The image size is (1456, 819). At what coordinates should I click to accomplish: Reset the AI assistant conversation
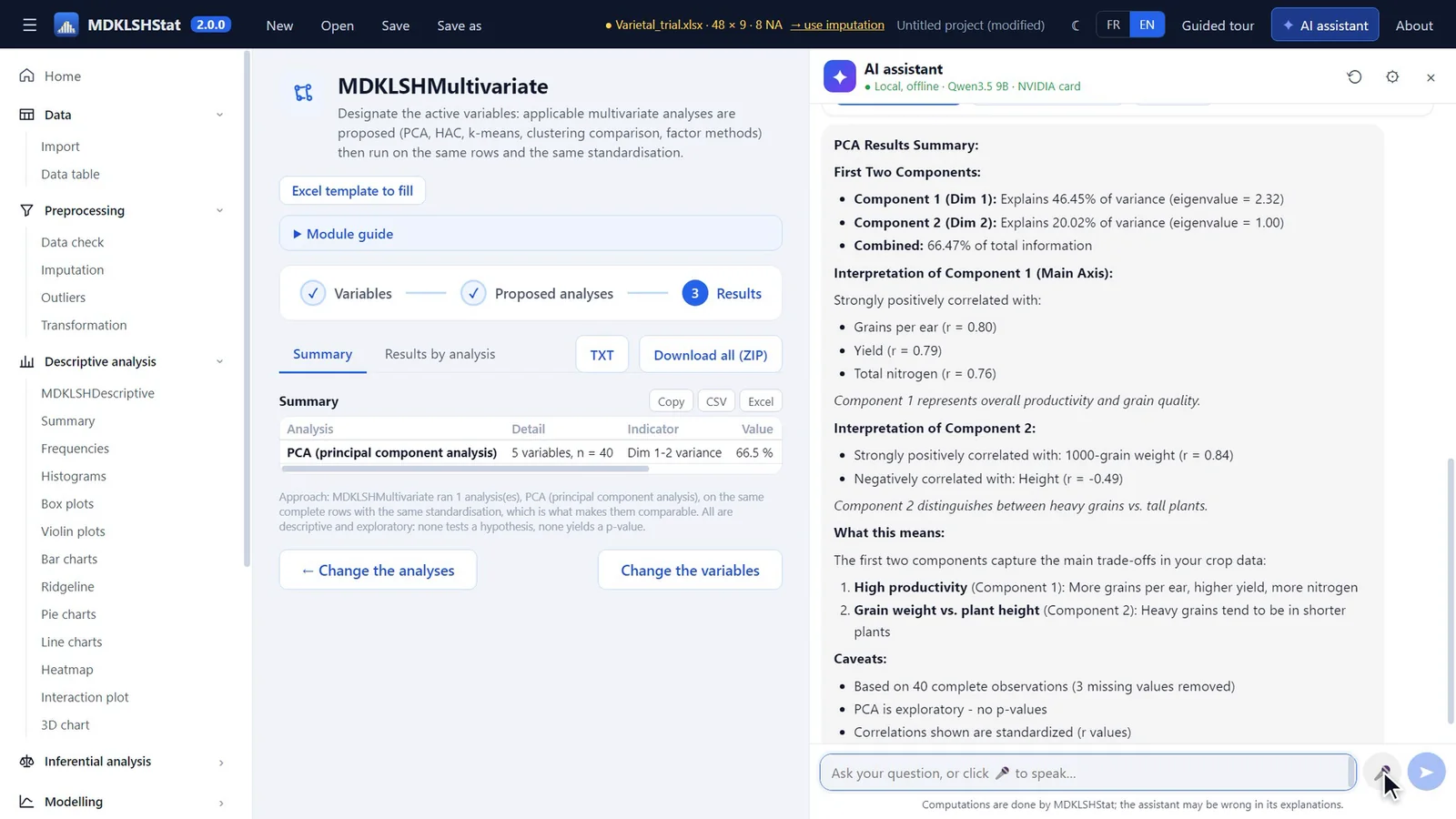coord(1354,77)
